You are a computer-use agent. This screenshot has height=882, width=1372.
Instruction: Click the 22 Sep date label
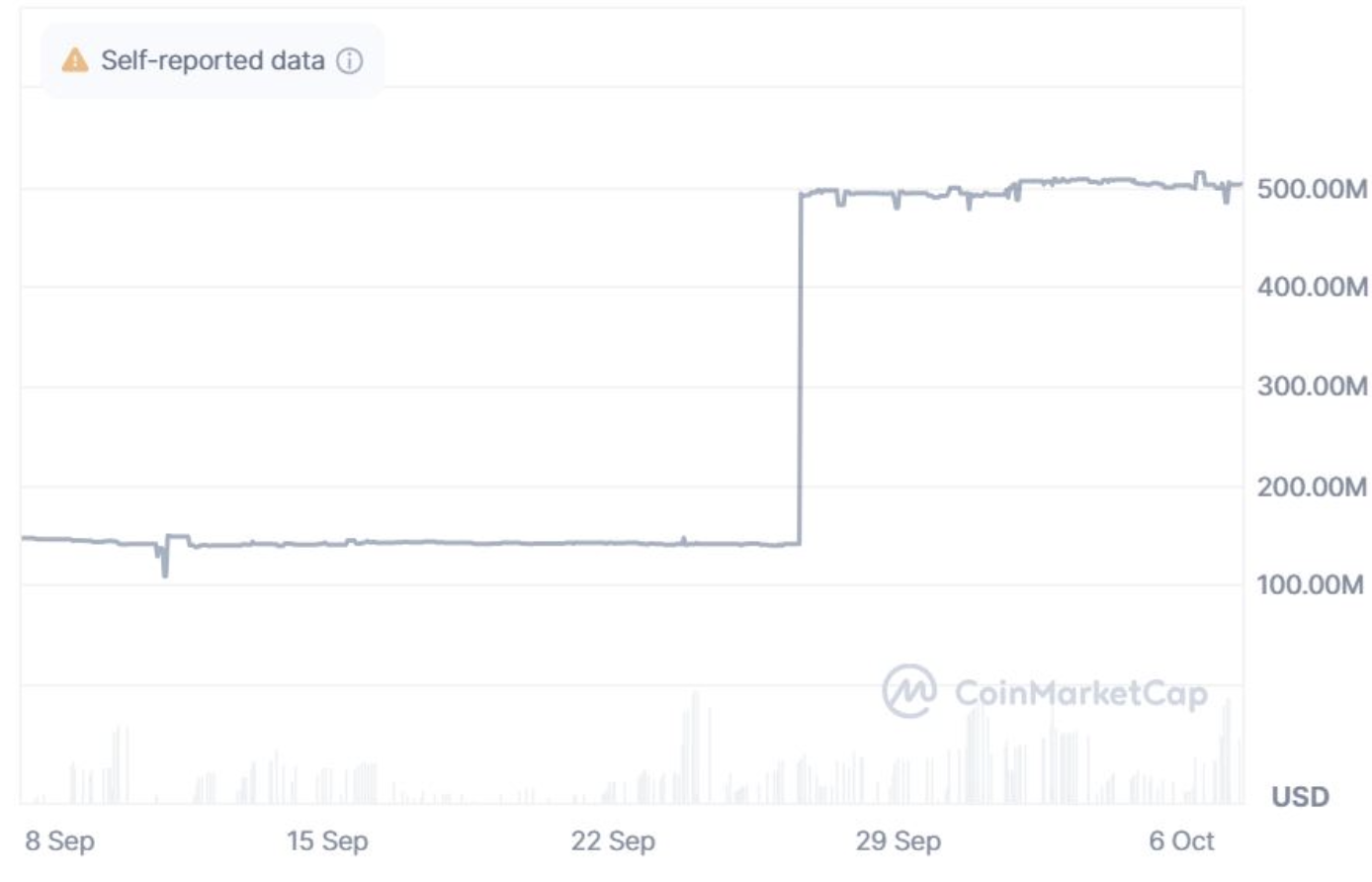click(613, 840)
